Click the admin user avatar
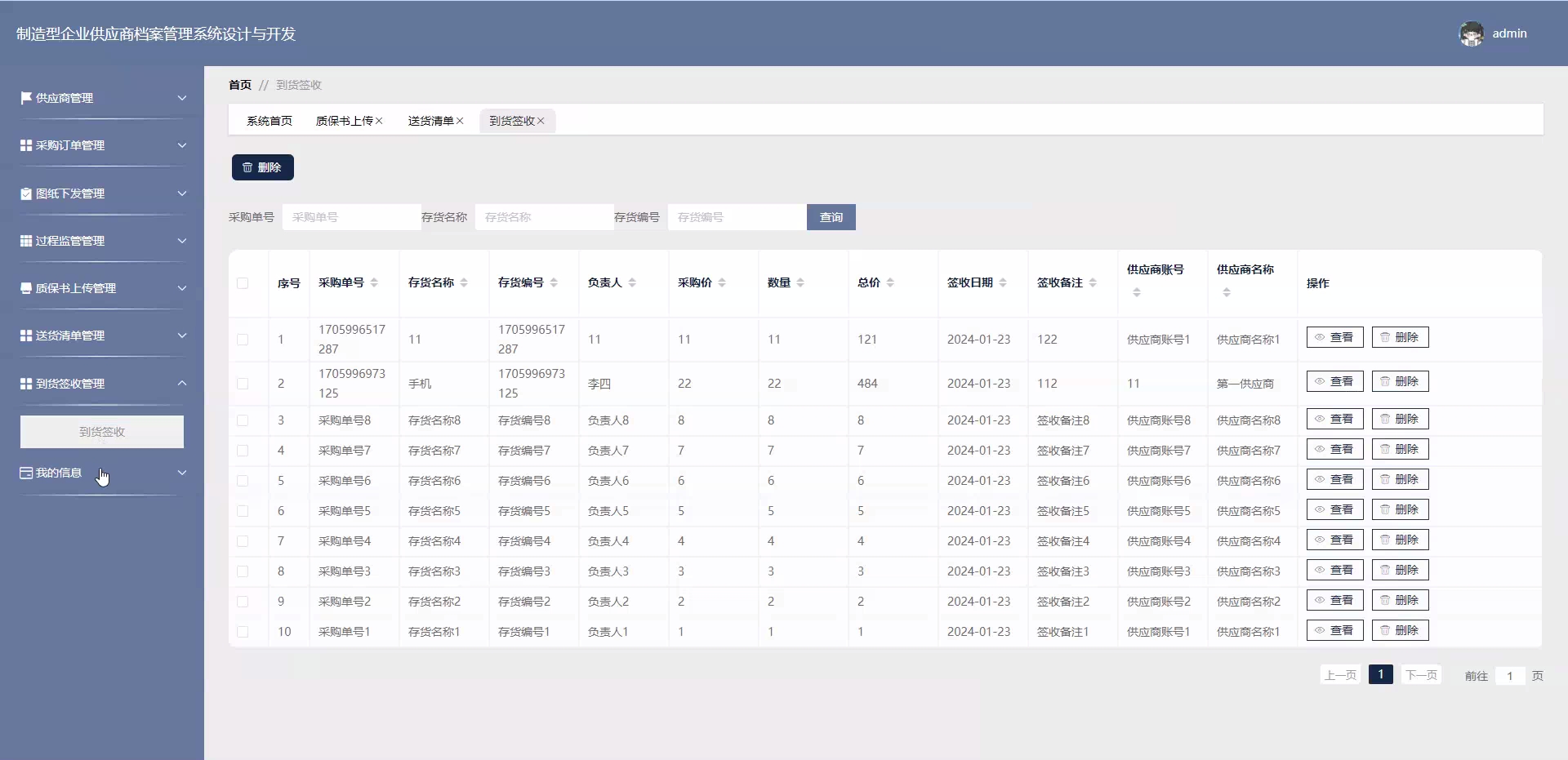 pos(1472,33)
